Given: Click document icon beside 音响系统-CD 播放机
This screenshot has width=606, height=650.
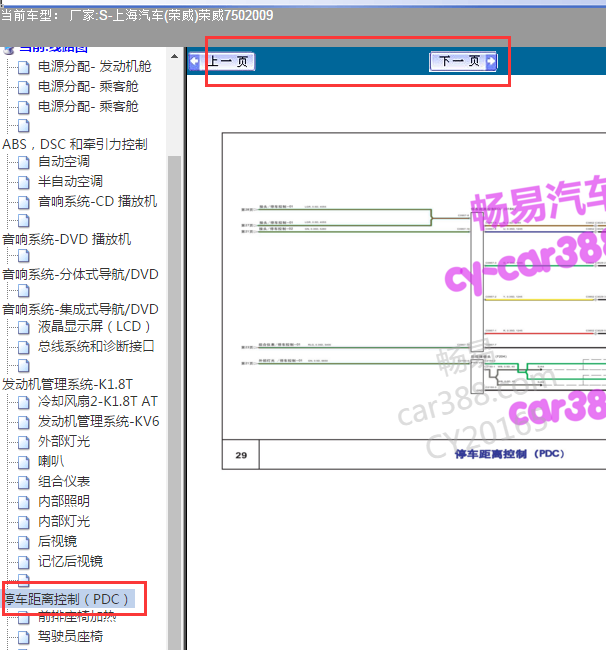Looking at the screenshot, I should pyautogui.click(x=24, y=202).
